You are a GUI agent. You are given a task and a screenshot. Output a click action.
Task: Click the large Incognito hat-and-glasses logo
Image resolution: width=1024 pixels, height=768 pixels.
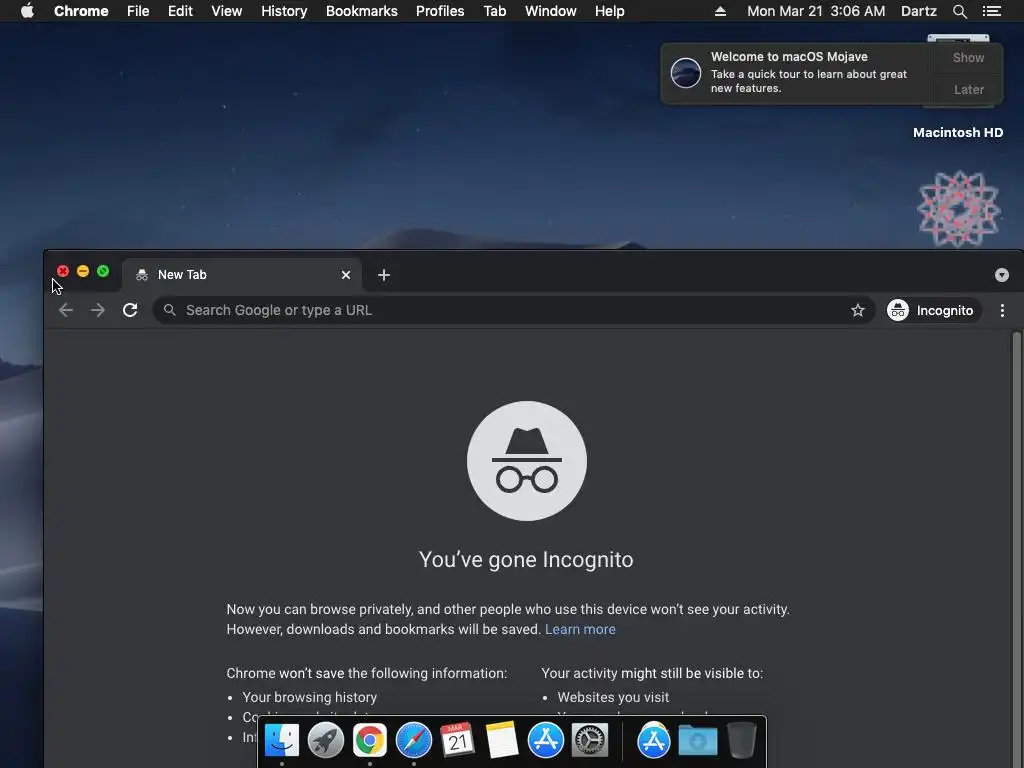point(526,461)
